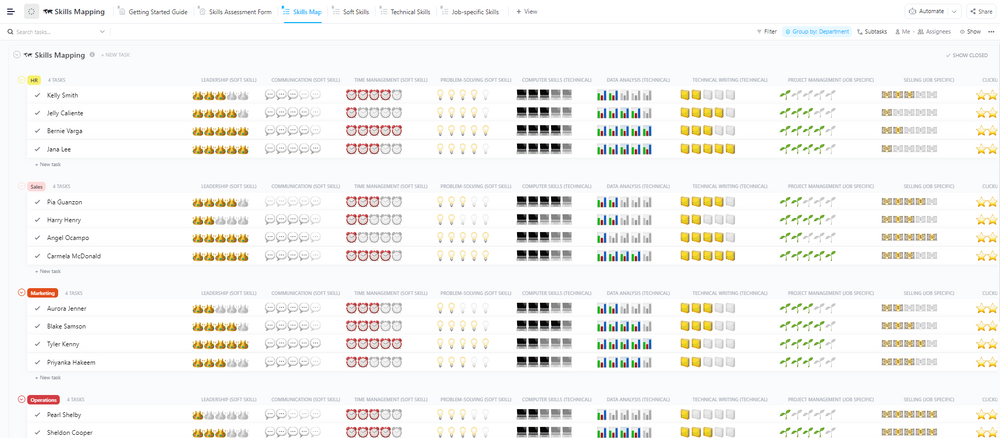Open the hamburger sidebar menu

[10, 11]
